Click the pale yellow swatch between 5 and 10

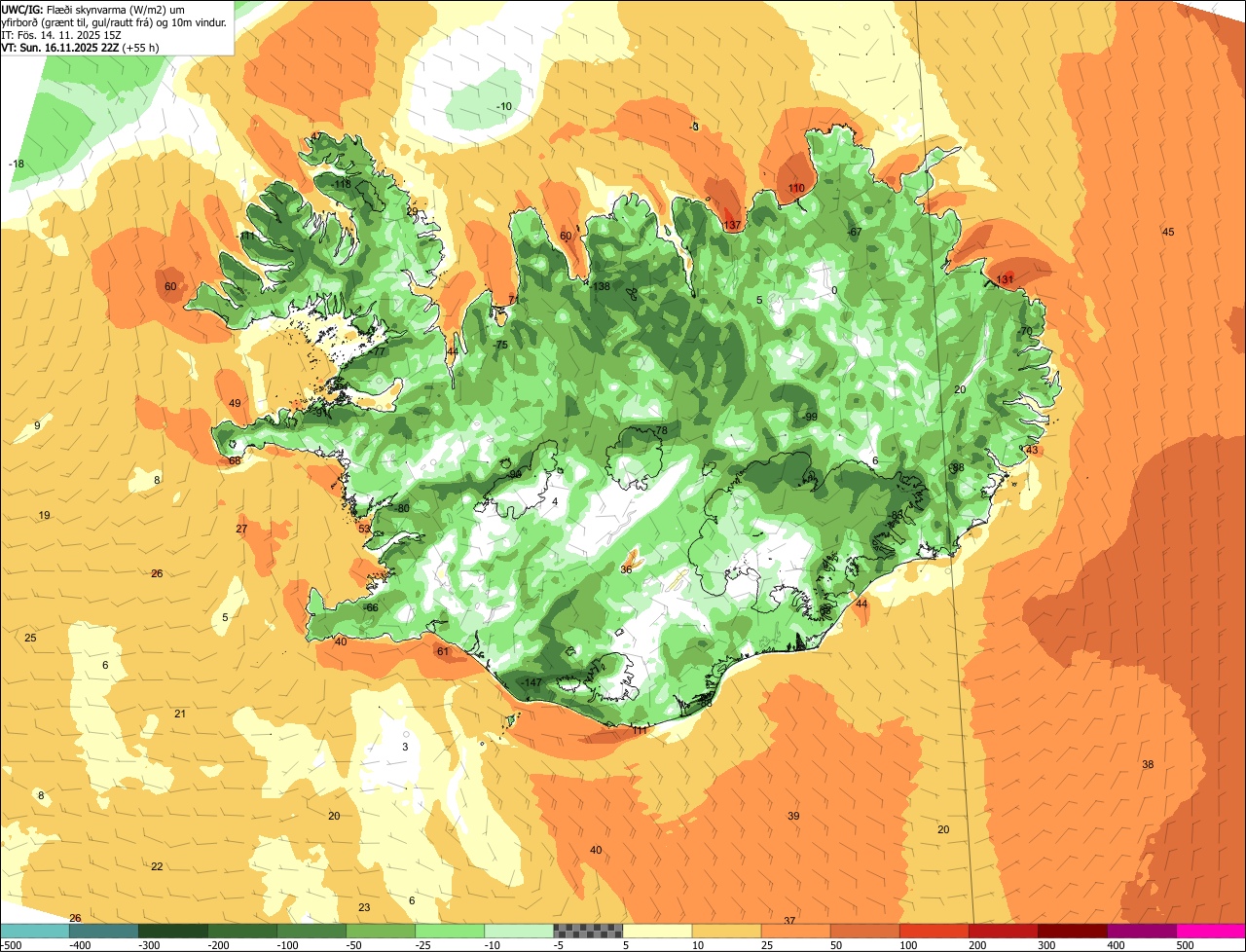pyautogui.click(x=657, y=931)
